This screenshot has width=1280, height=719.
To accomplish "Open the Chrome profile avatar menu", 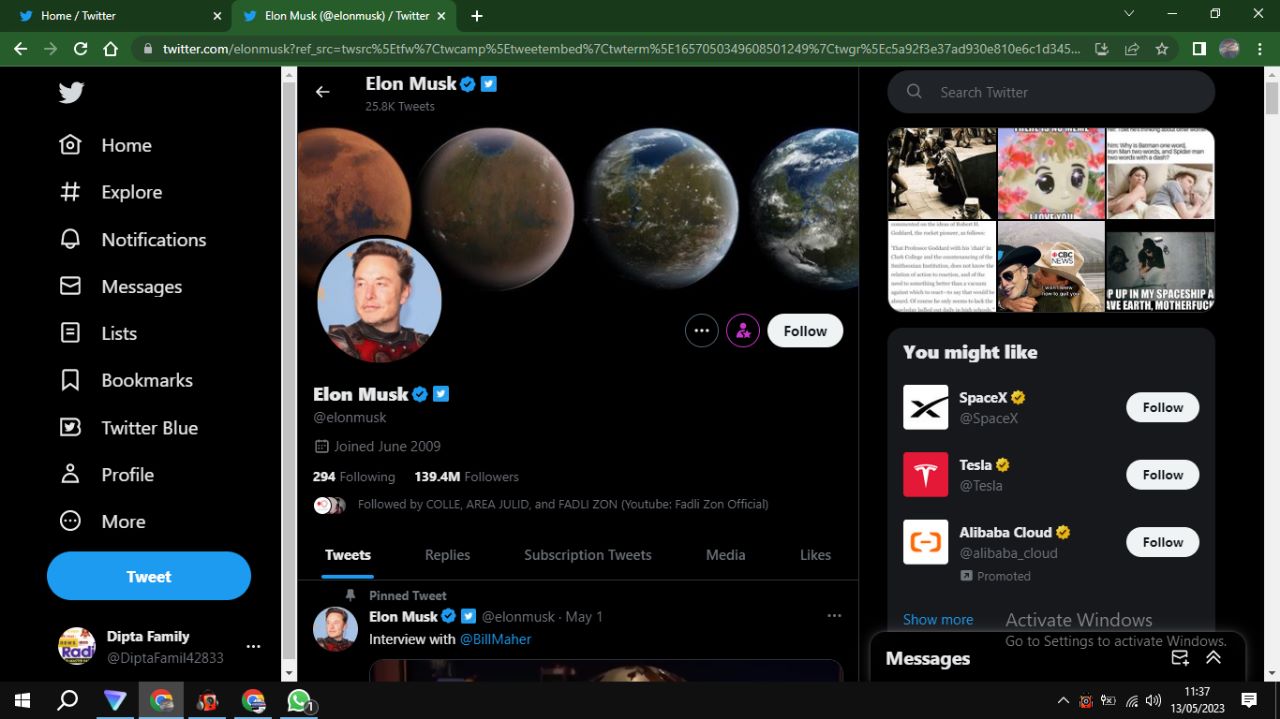I will pyautogui.click(x=1229, y=48).
